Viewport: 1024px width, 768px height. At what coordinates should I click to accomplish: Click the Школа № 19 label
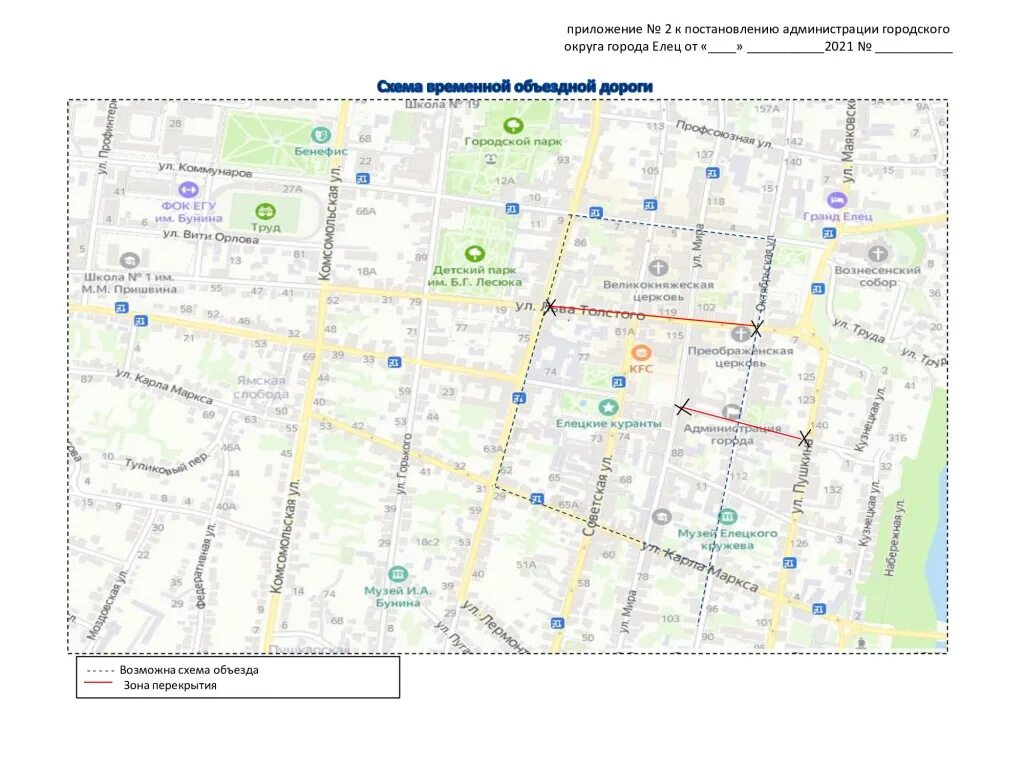pyautogui.click(x=442, y=104)
